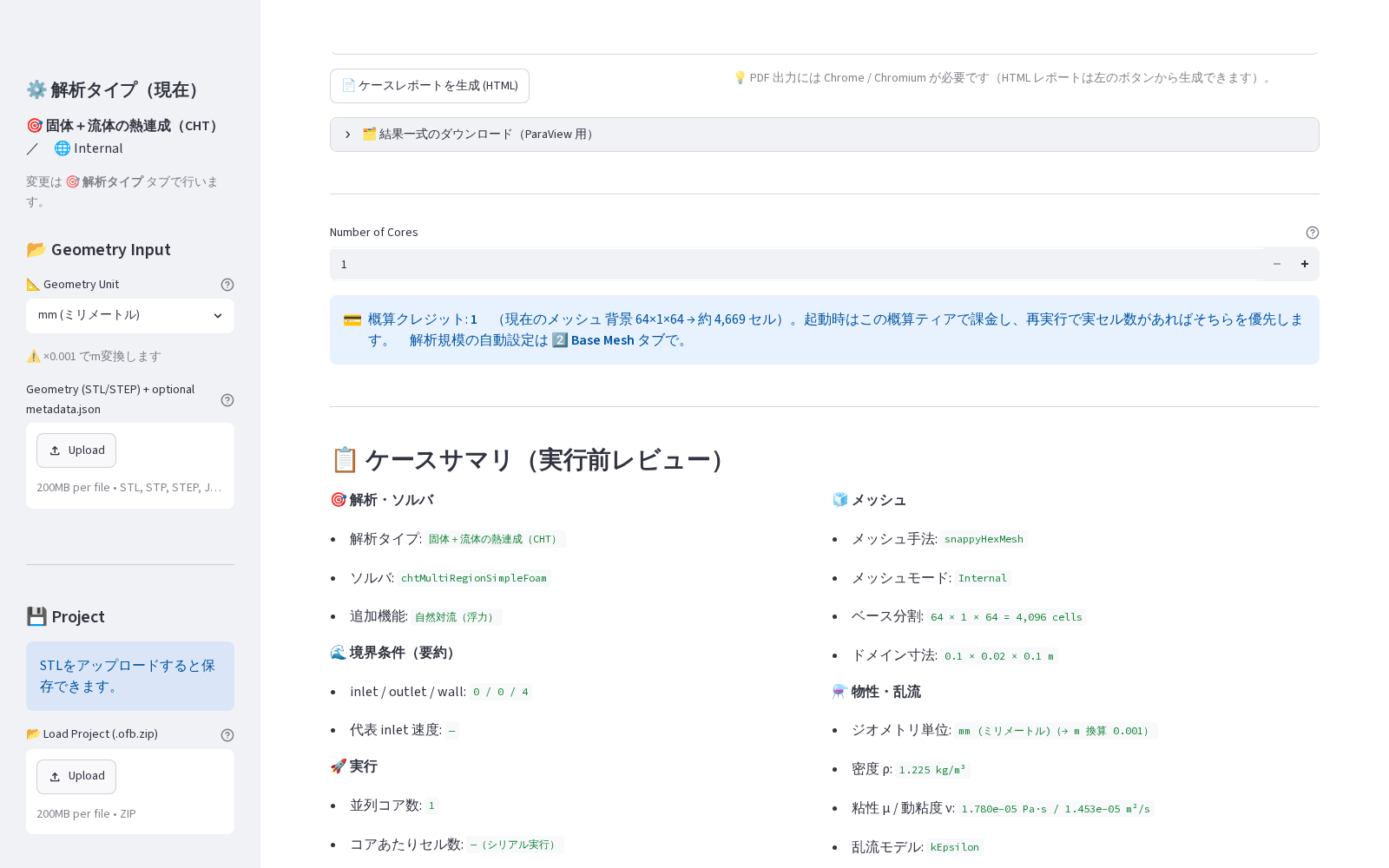
Task: Click the wave icon beside 境界条件
Action: click(339, 653)
